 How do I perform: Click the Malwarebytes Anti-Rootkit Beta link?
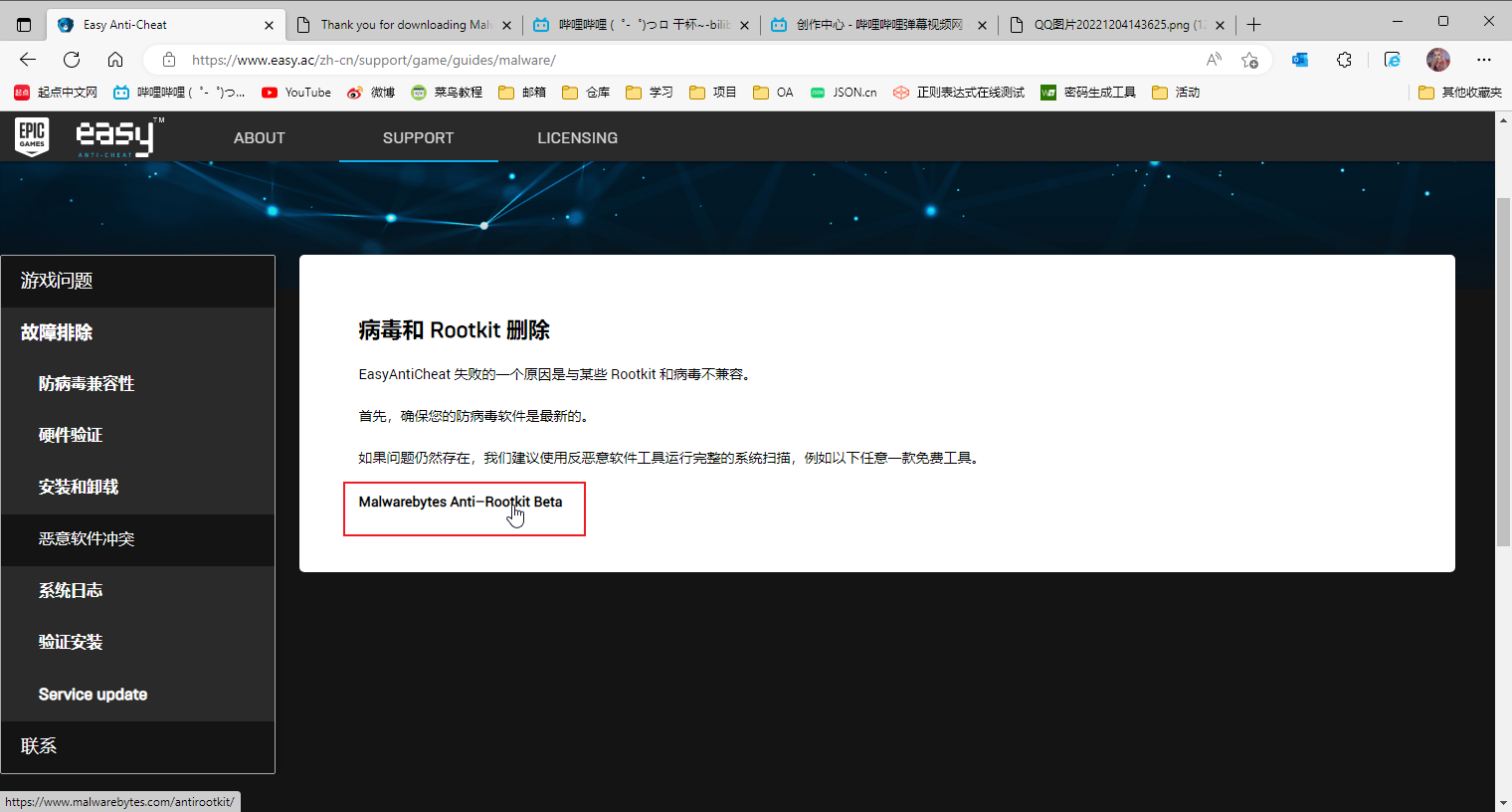(461, 502)
